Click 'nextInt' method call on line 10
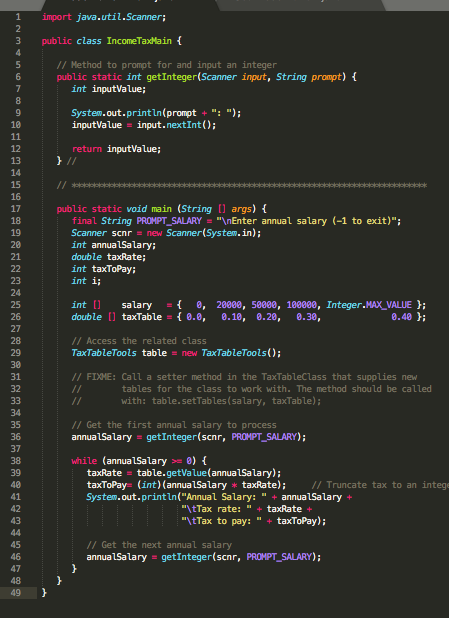Image resolution: width=449 pixels, height=618 pixels. [184, 125]
